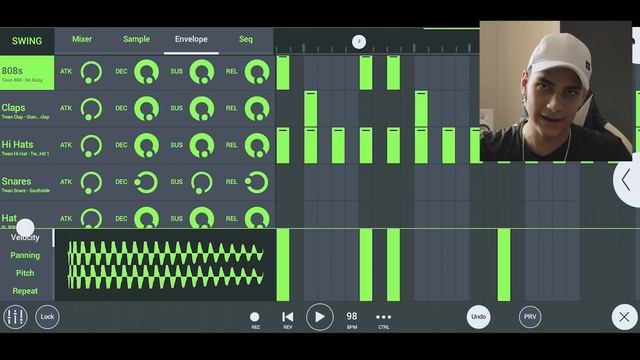Viewport: 640px width, 360px height.
Task: Adjust the Claps REL knob
Action: [257, 109]
